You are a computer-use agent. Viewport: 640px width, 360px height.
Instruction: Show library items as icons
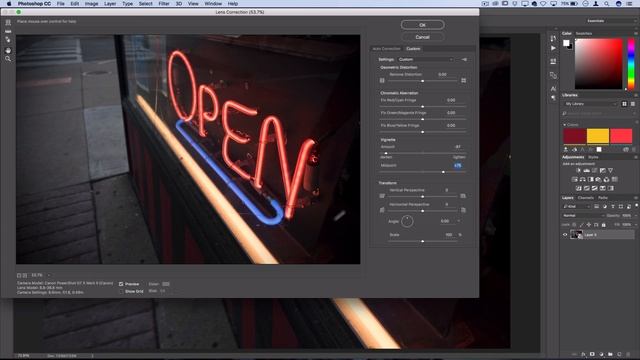[x=624, y=104]
